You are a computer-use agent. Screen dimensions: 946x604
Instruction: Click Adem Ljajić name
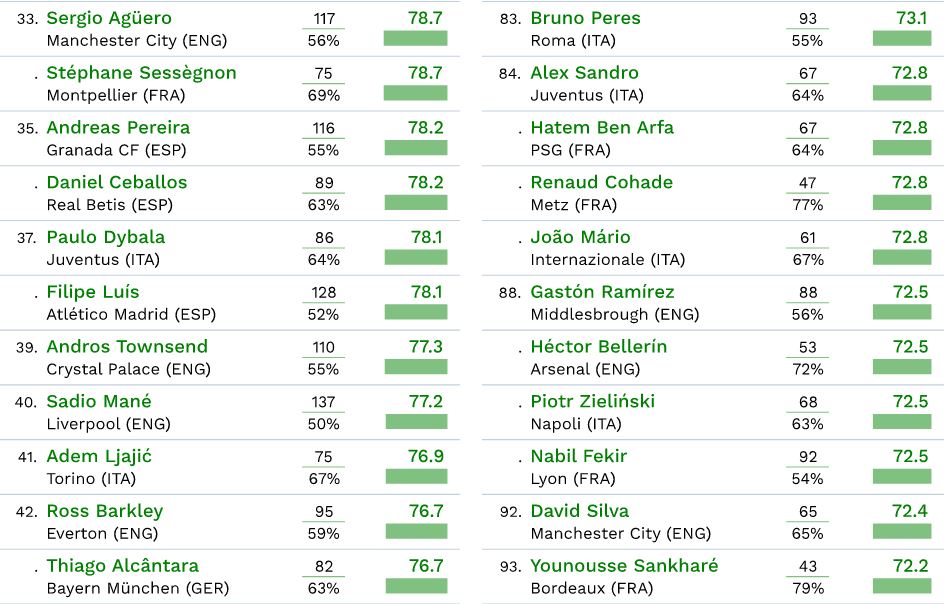click(99, 456)
